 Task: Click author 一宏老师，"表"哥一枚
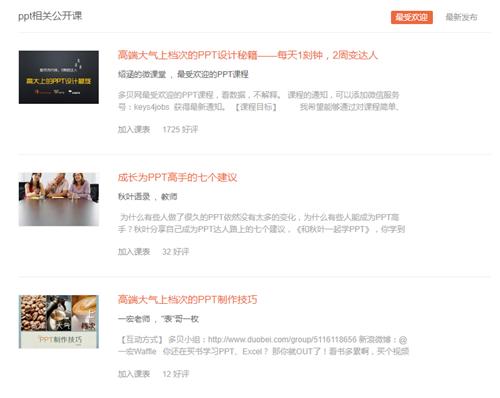coord(158,319)
